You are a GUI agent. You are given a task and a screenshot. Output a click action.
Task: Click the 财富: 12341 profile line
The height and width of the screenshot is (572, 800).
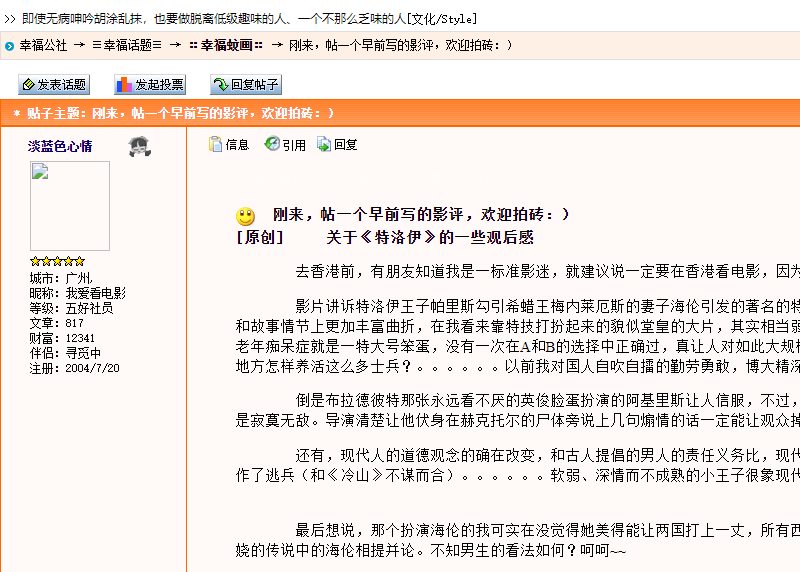click(x=62, y=338)
